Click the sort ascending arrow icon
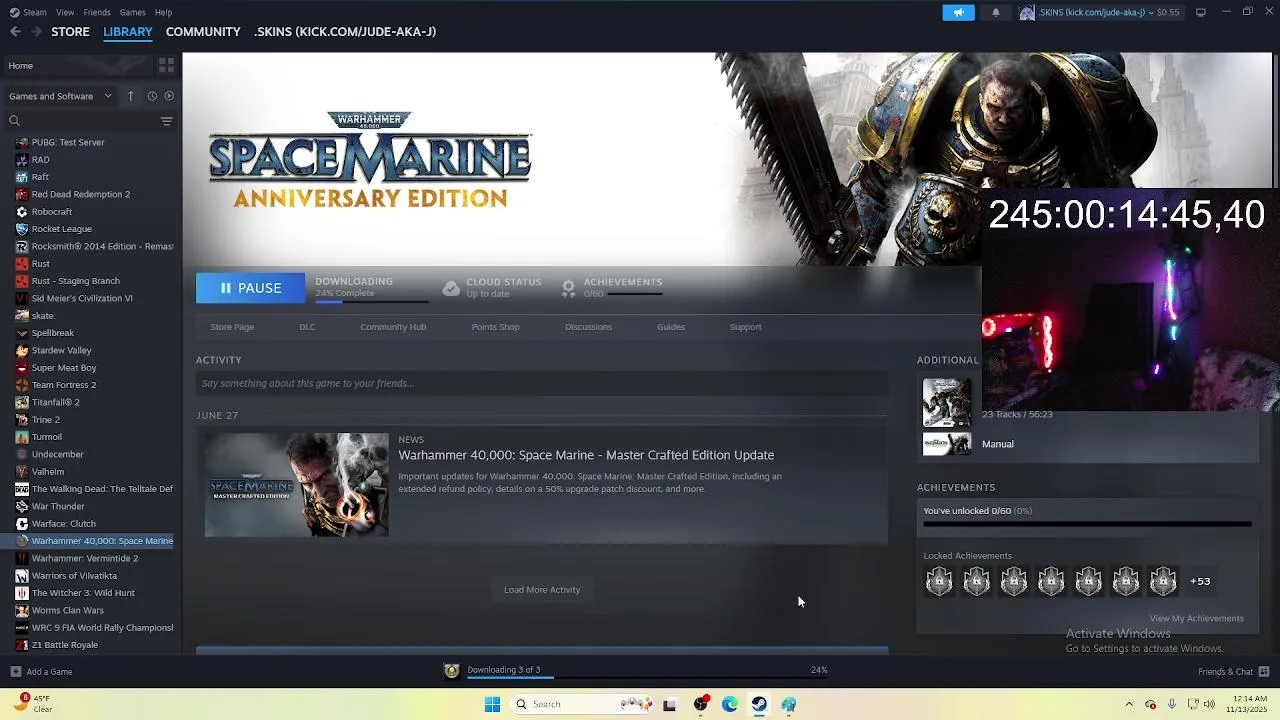This screenshot has width=1280, height=720. pos(130,96)
